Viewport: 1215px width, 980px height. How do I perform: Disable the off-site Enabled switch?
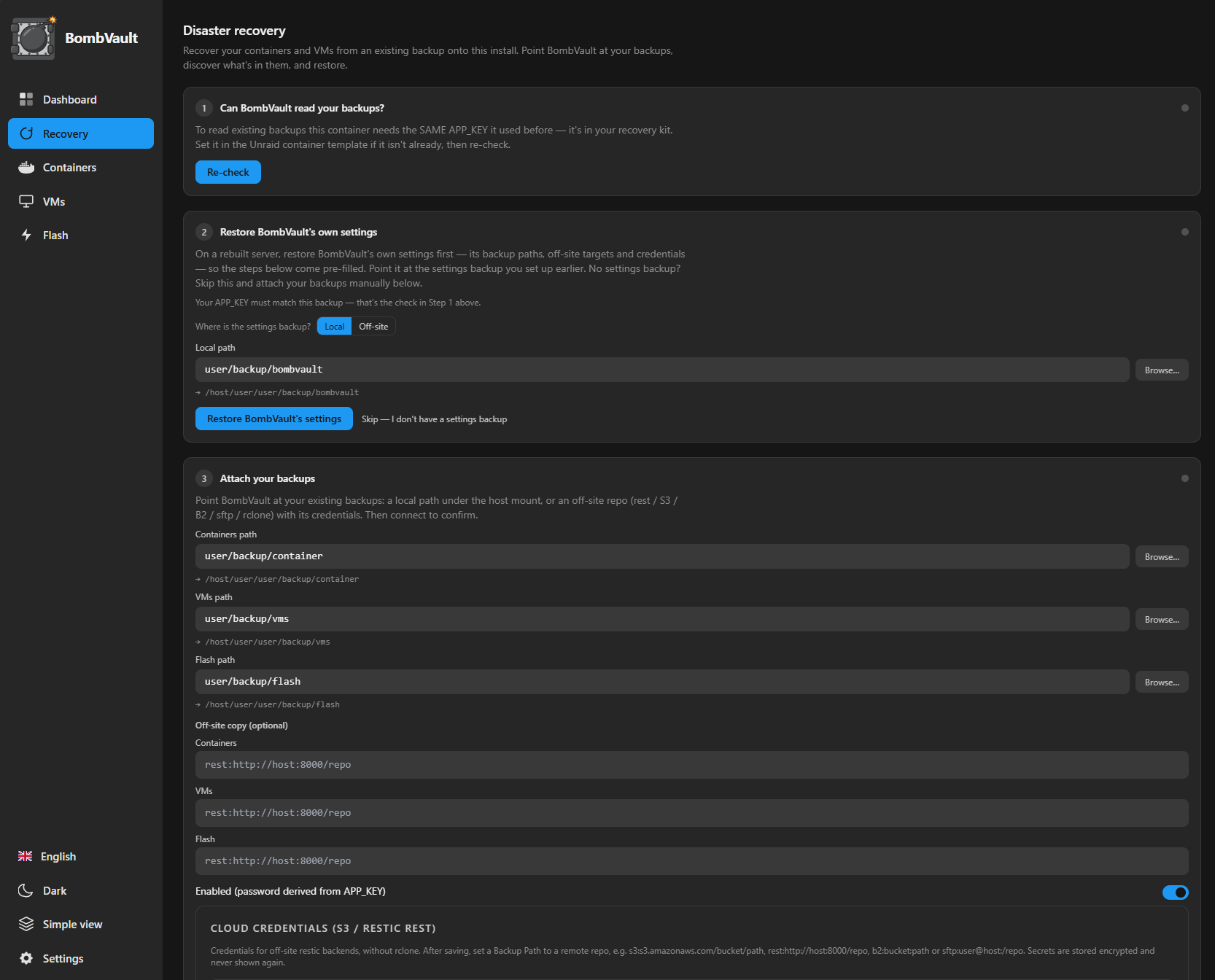tap(1175, 892)
